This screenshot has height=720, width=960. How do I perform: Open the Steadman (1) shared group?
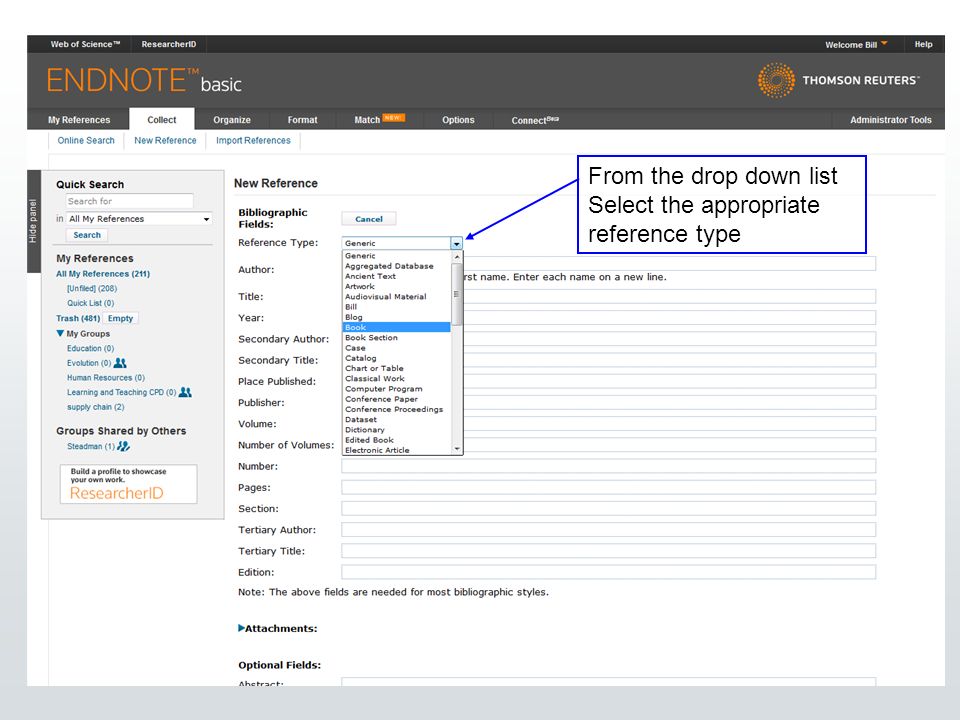click(x=91, y=446)
